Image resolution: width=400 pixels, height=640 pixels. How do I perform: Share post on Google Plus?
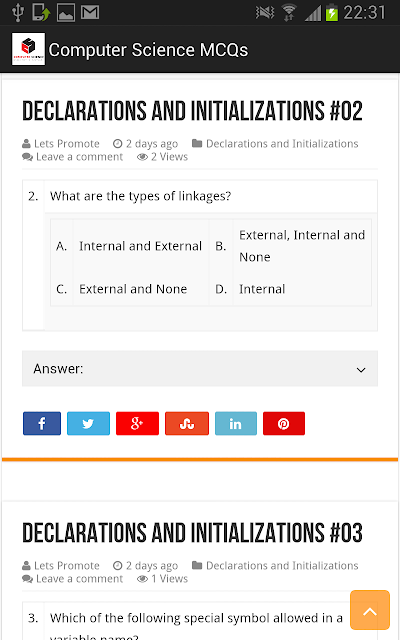[x=137, y=423]
